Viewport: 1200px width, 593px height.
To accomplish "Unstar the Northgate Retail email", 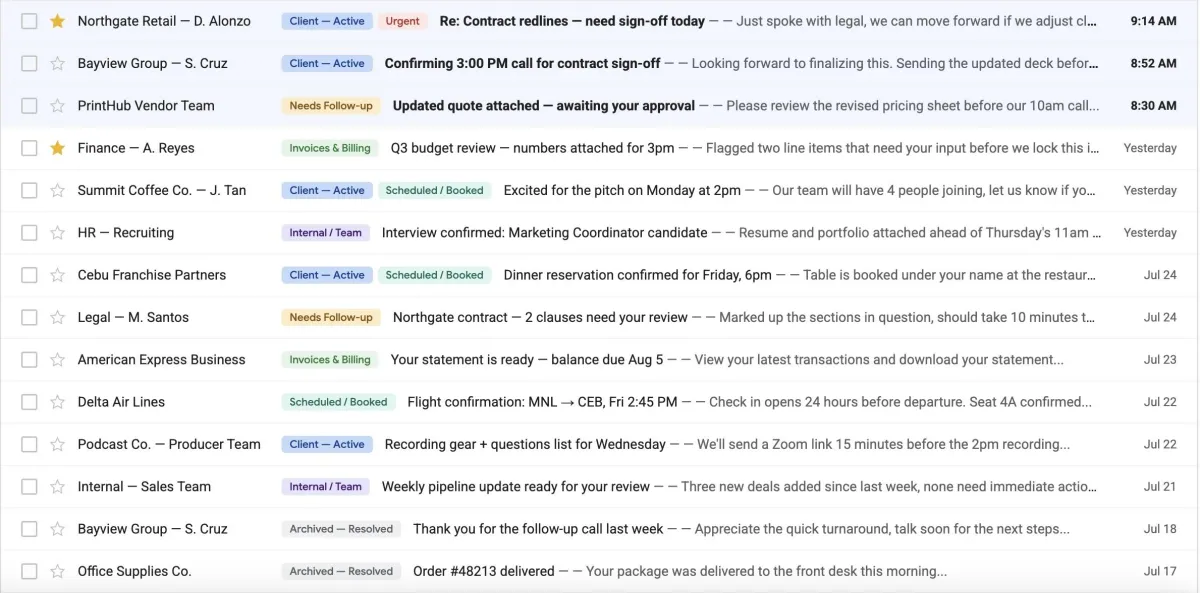I will tap(57, 21).
